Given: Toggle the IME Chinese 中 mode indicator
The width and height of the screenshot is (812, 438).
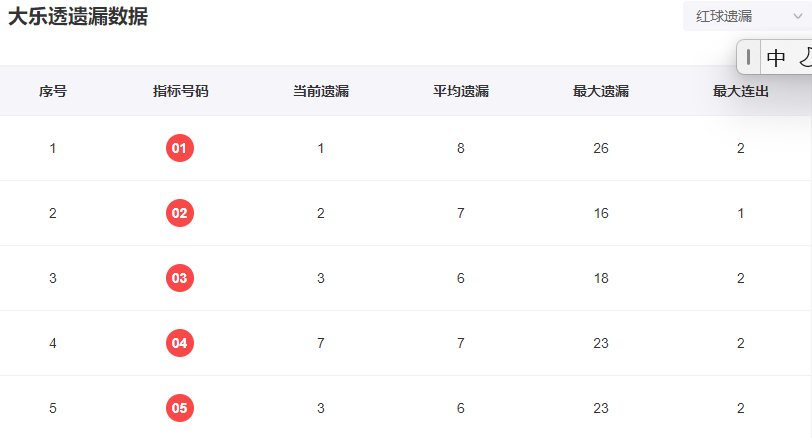Looking at the screenshot, I should tap(776, 57).
